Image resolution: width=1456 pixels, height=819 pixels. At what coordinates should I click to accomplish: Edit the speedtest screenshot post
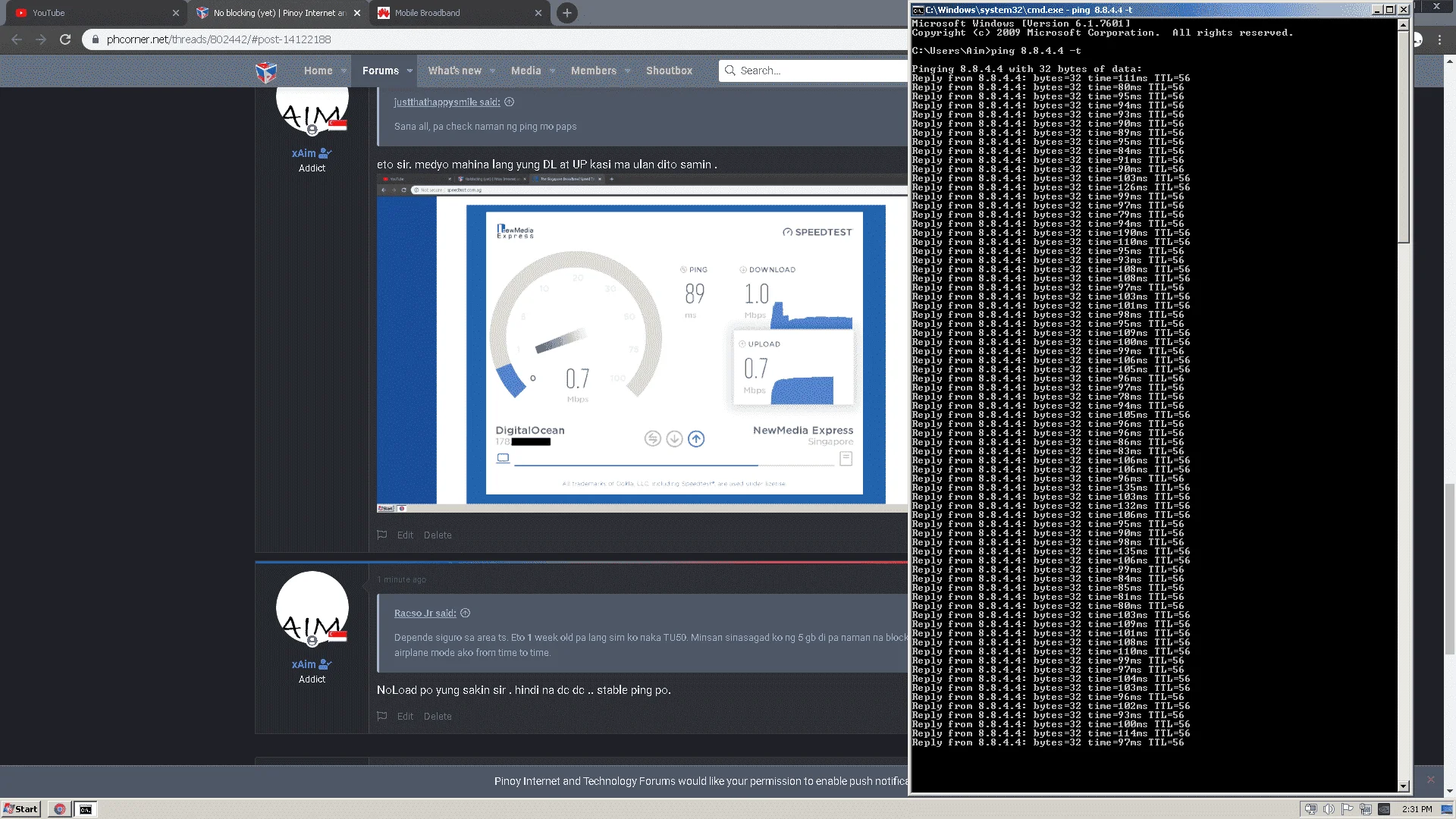point(405,535)
